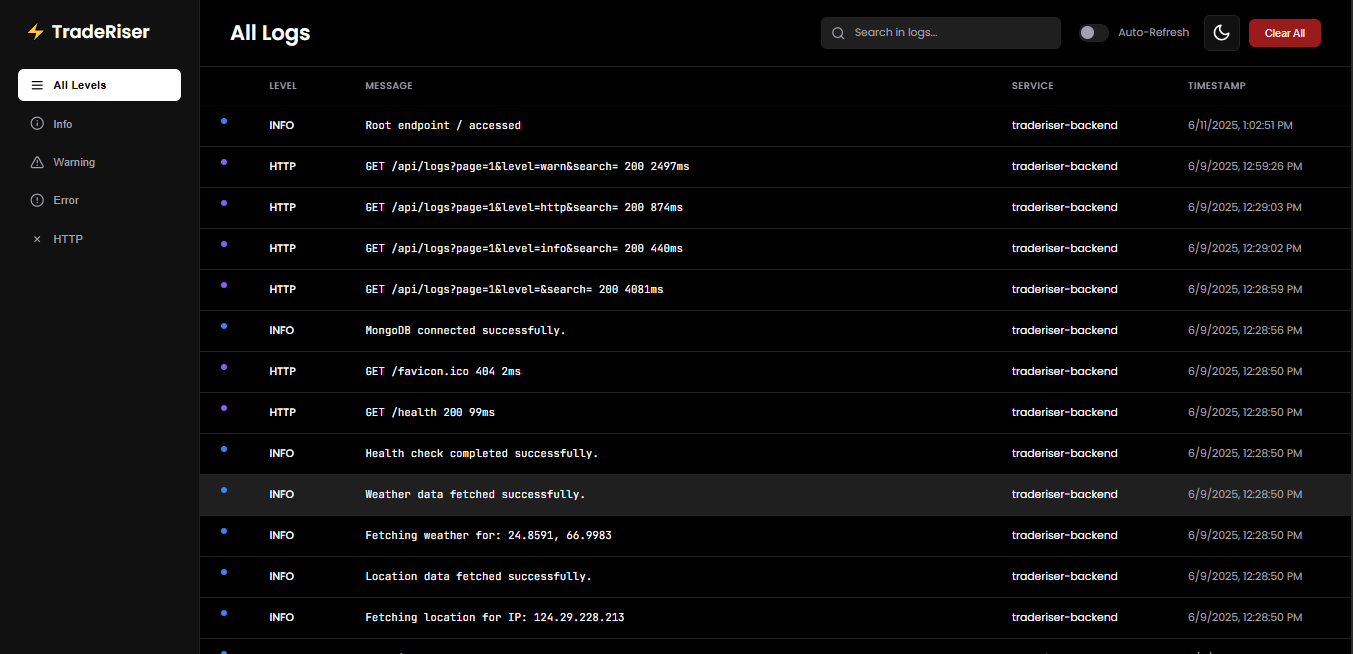Select the Error level filter
Screen dimensions: 1353x654
[x=68, y=200]
